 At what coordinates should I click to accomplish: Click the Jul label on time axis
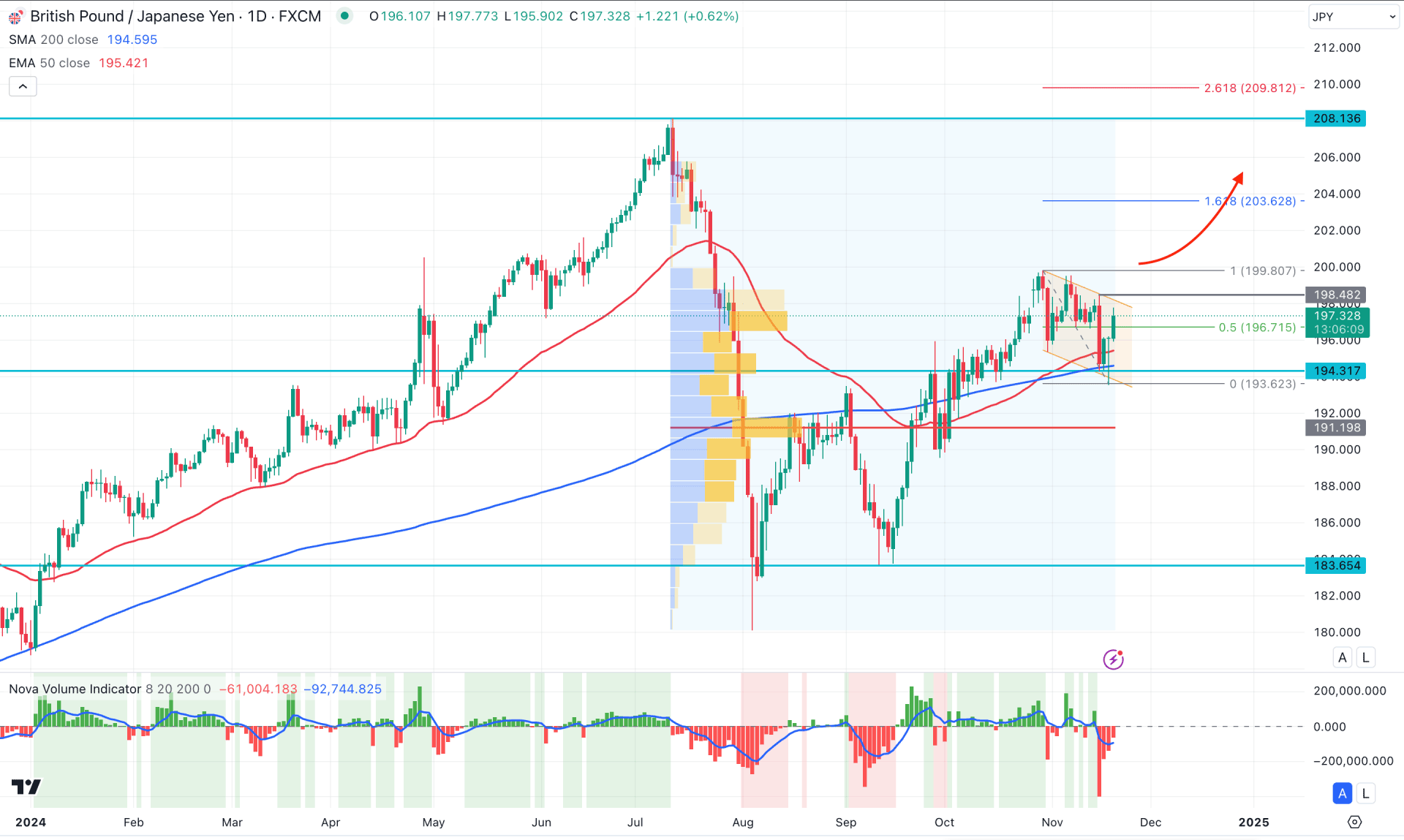pos(635,822)
